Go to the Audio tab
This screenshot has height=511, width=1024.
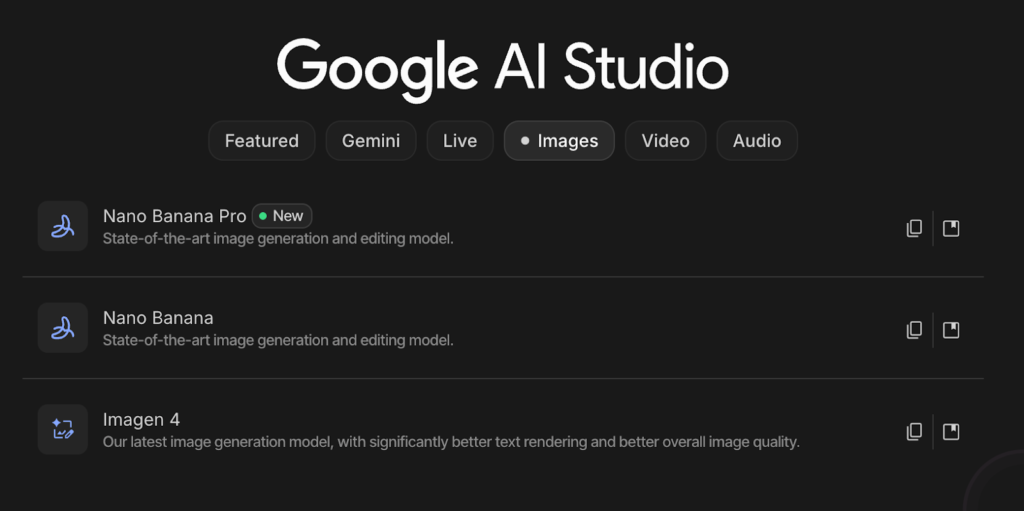pos(756,141)
